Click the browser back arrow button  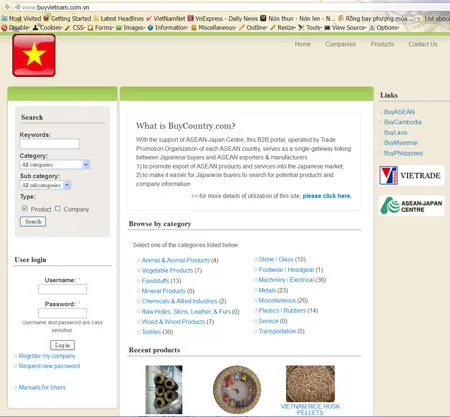tap(7, 7)
